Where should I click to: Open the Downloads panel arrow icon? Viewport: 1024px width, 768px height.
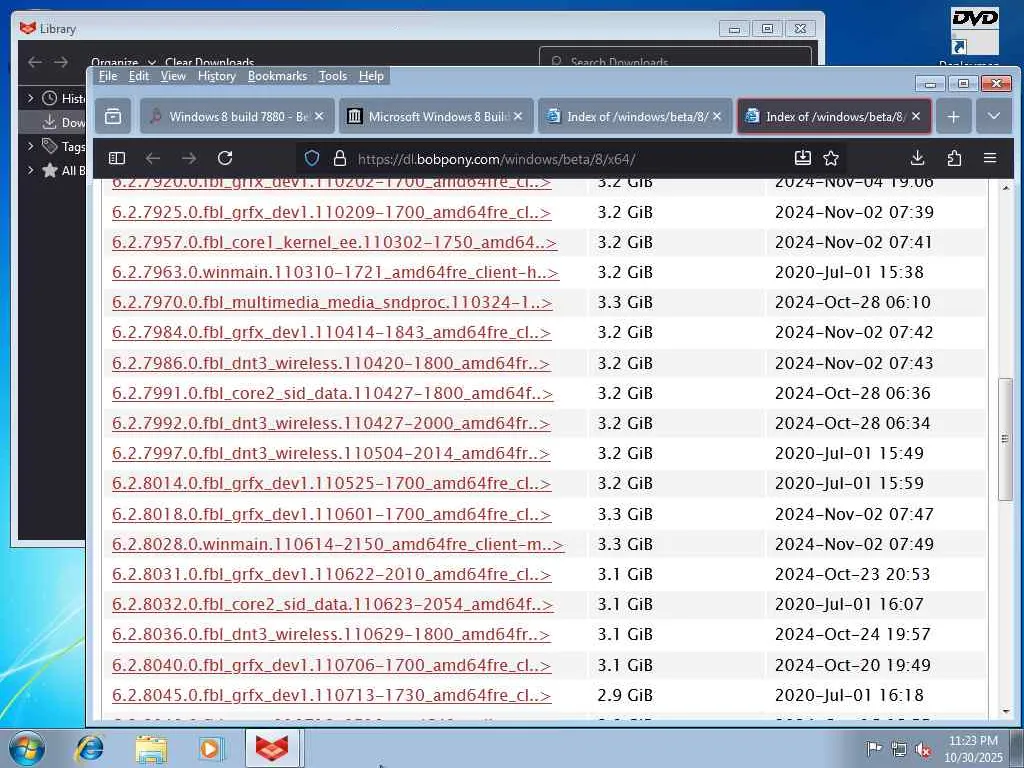pyautogui.click(x=918, y=158)
